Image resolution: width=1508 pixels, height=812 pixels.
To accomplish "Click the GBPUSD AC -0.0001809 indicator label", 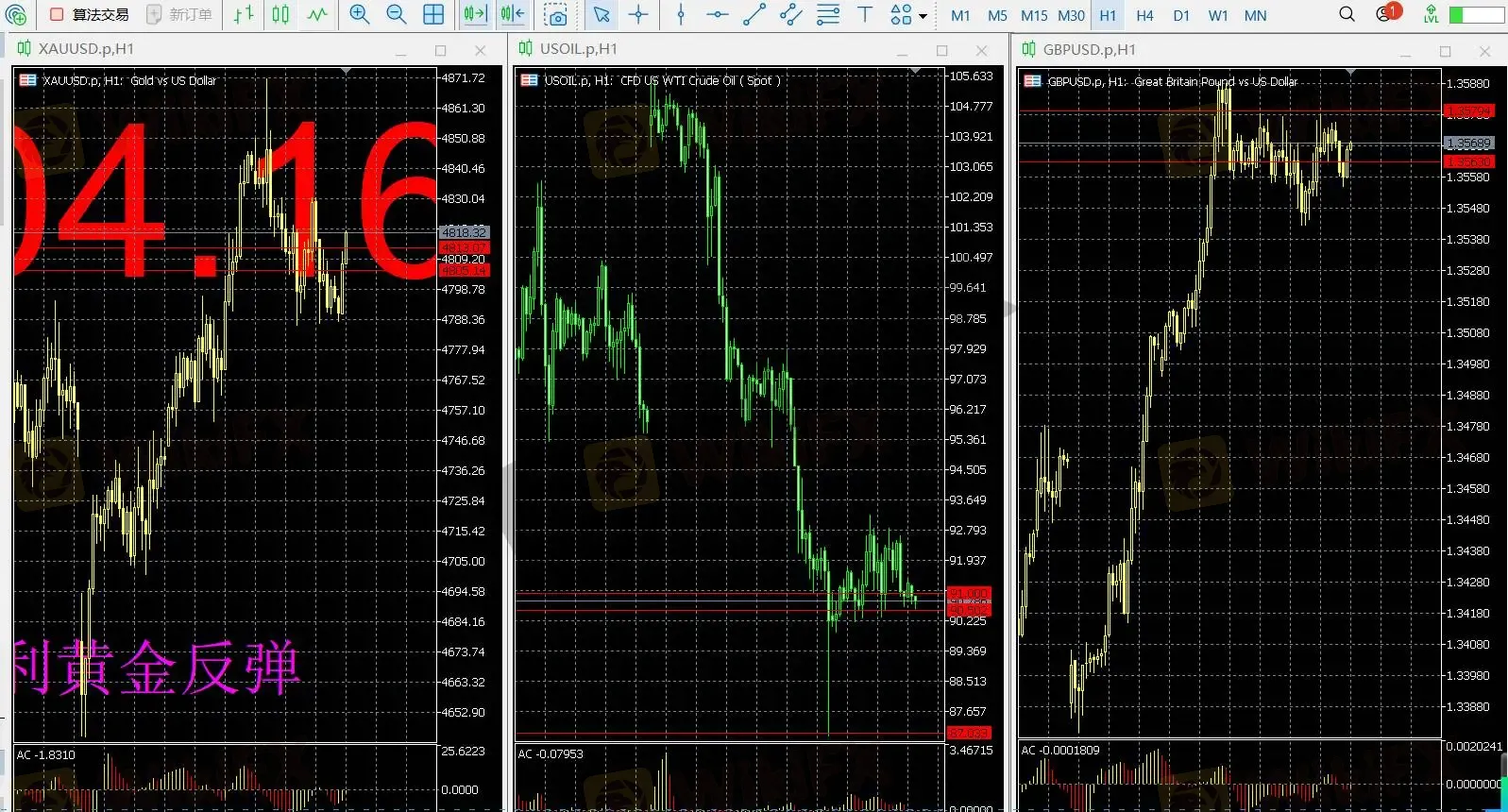I will 1060,750.
